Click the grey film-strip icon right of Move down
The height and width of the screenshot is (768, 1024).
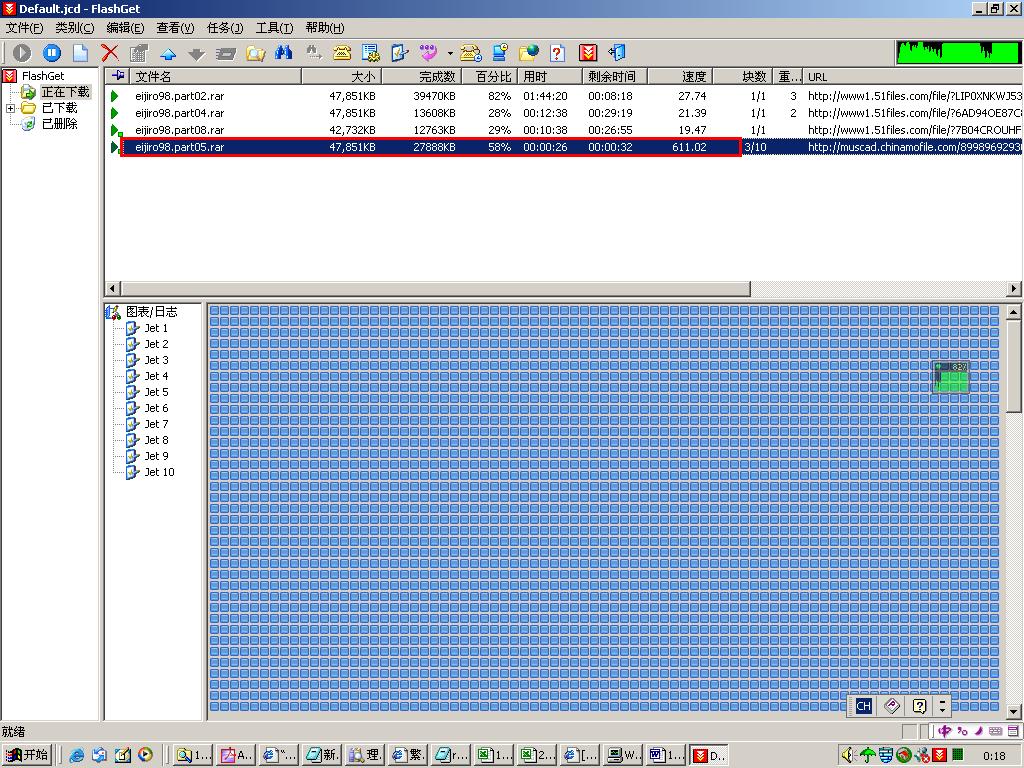[225, 54]
